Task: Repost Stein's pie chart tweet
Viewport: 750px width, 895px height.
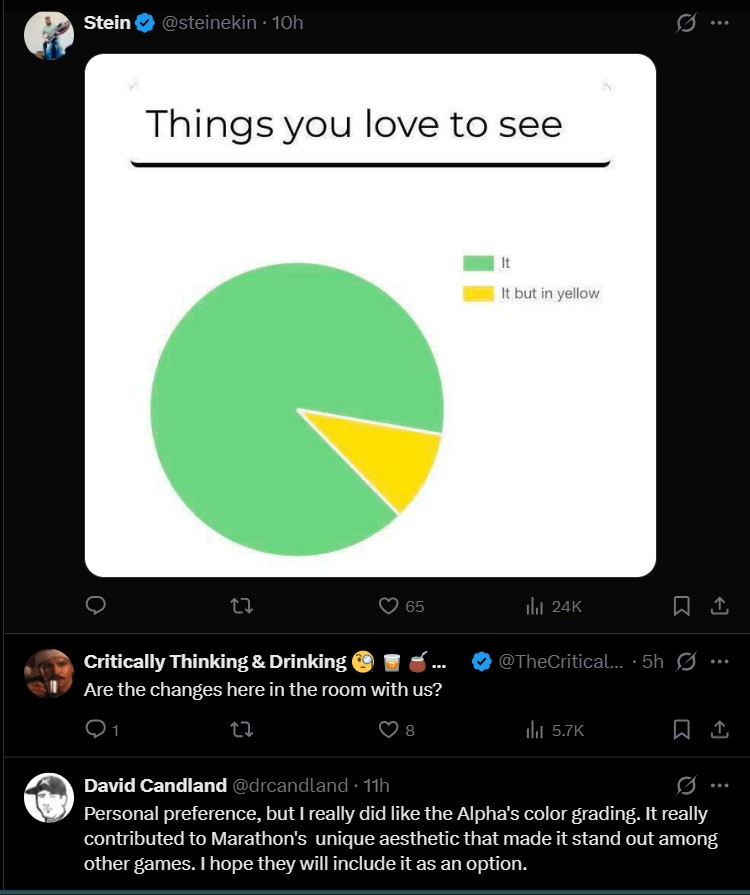Action: coord(241,606)
